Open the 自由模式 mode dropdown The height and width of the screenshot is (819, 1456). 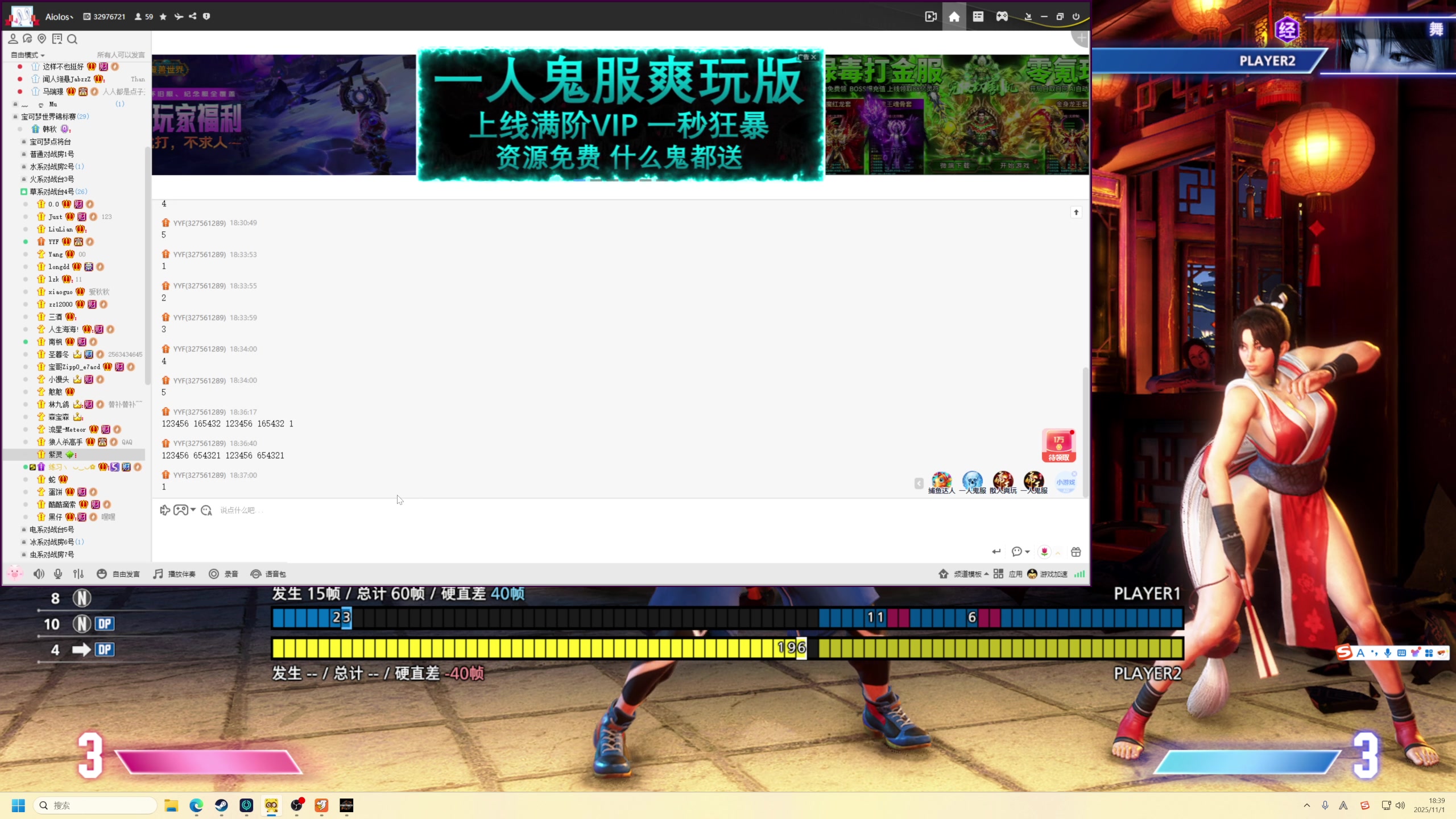27,55
